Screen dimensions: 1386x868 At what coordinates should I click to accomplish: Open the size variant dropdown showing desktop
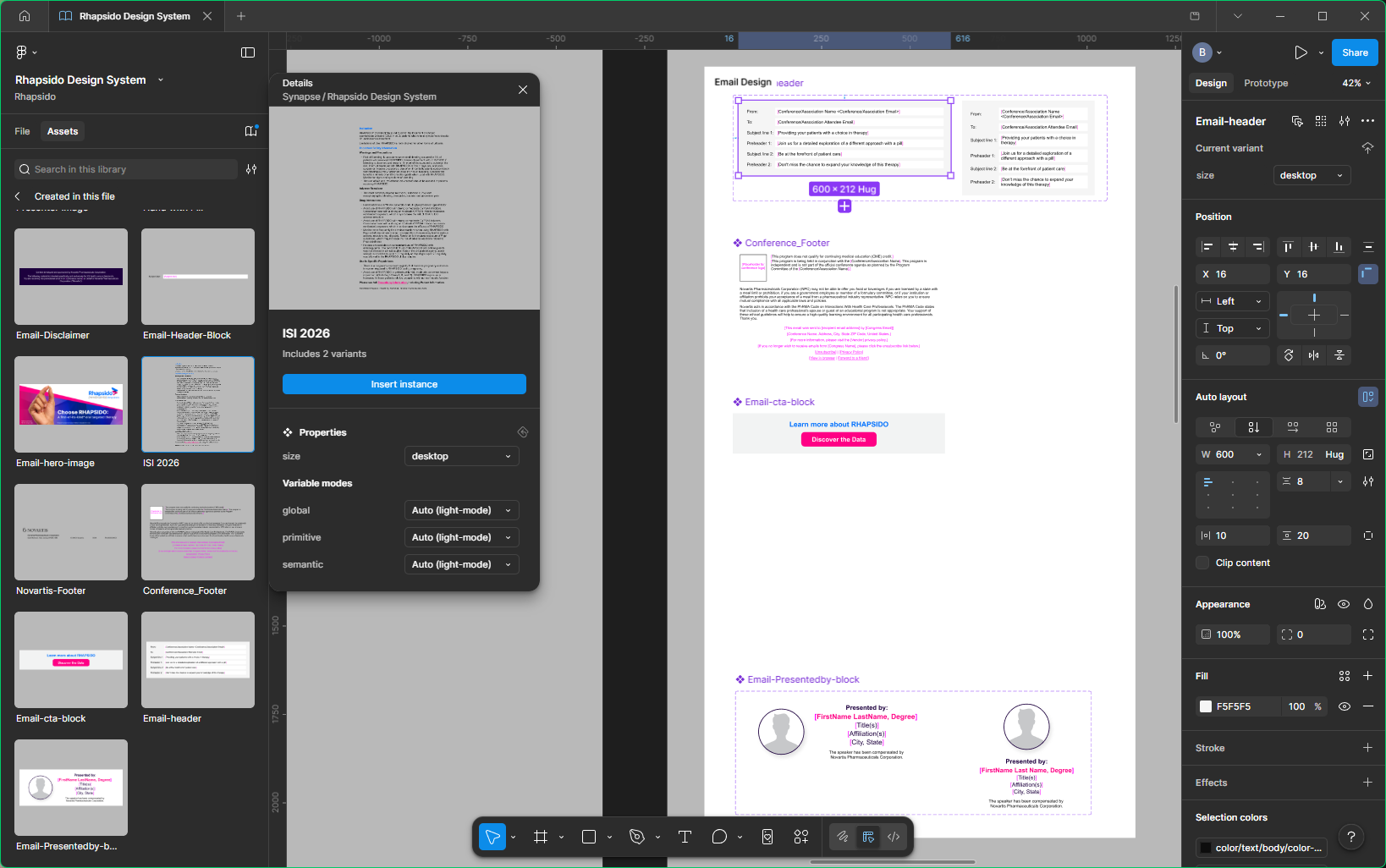click(1312, 175)
